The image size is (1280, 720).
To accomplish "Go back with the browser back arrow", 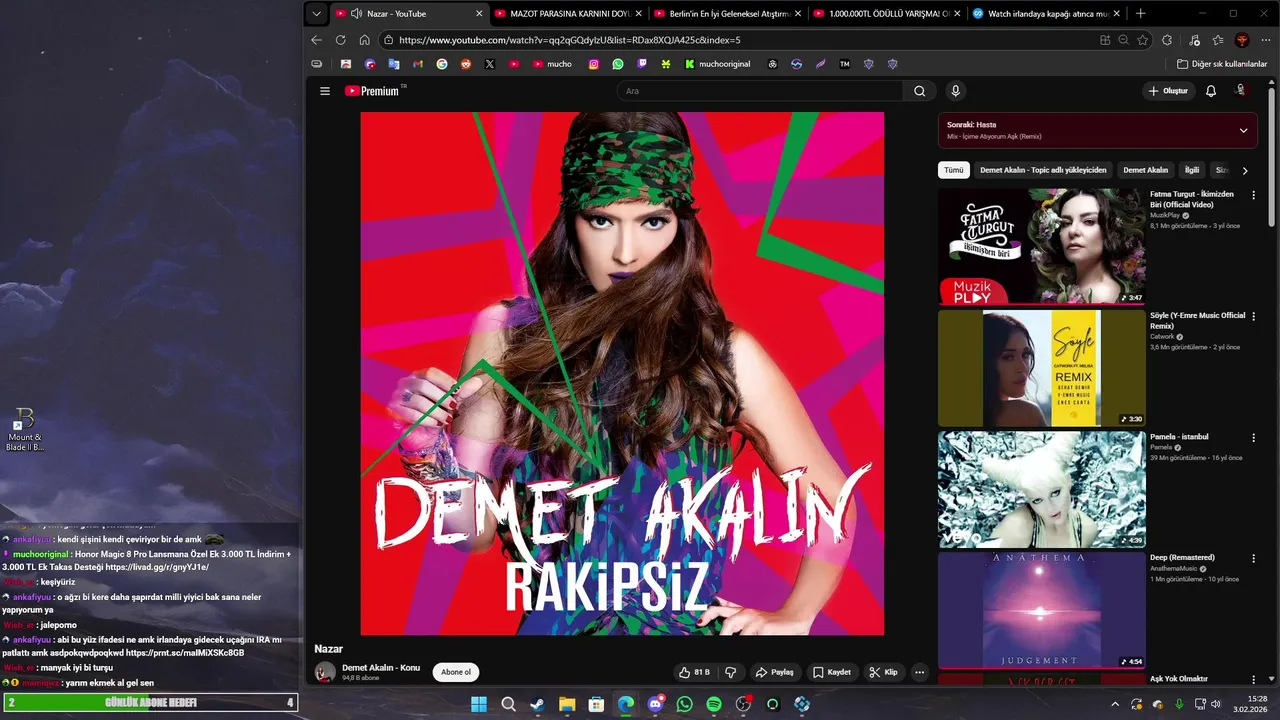I will (316, 40).
